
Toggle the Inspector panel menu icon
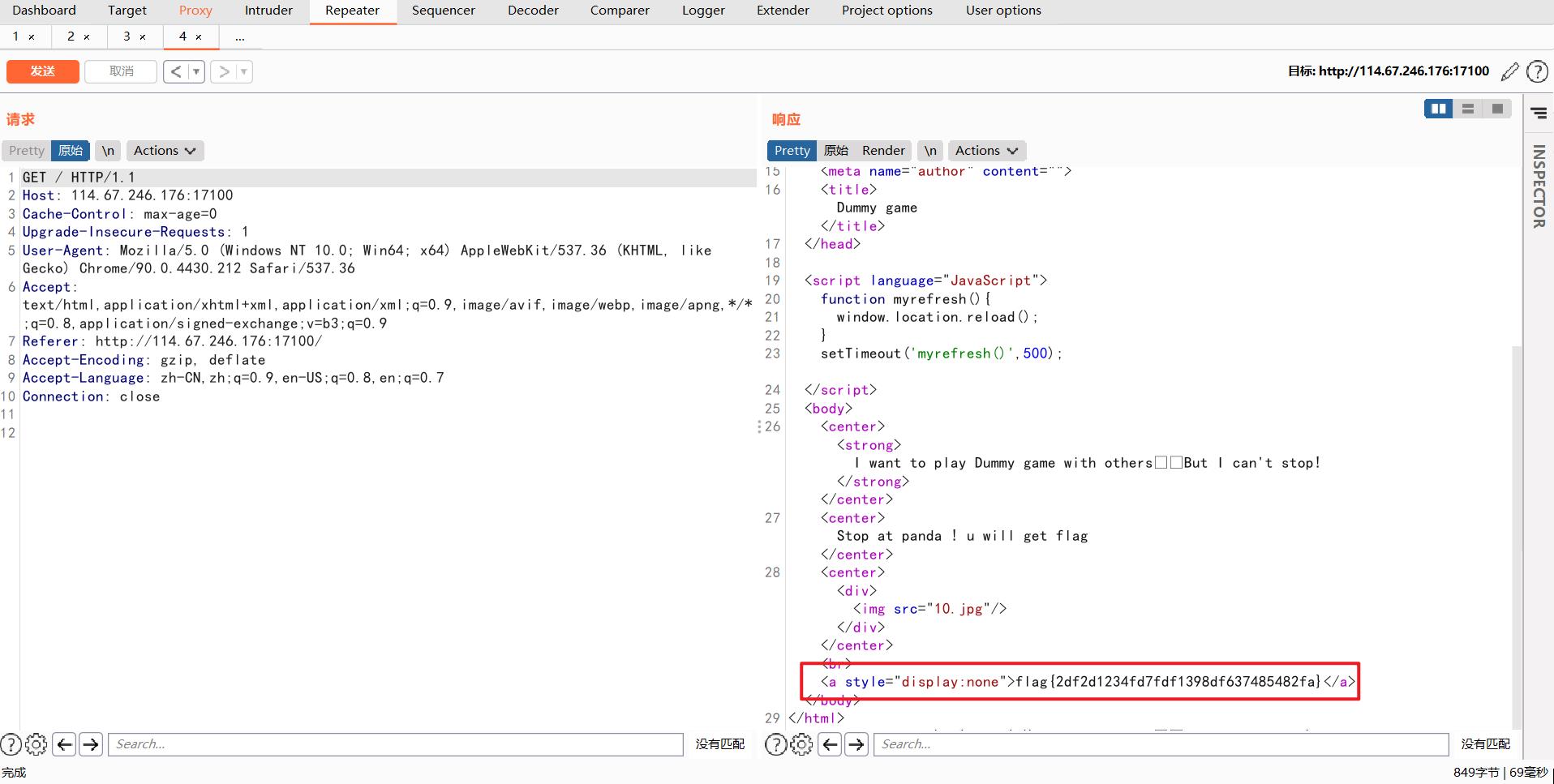(x=1539, y=114)
